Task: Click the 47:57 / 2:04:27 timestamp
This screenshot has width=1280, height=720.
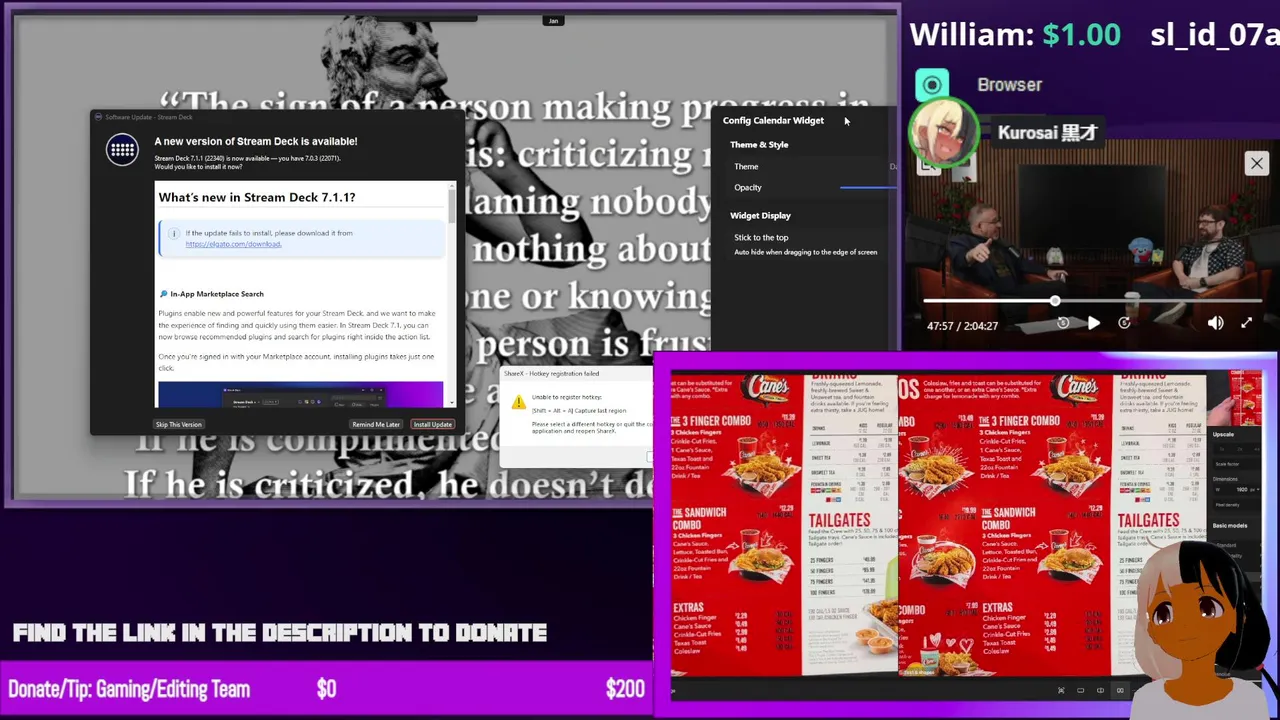Action: [x=962, y=326]
